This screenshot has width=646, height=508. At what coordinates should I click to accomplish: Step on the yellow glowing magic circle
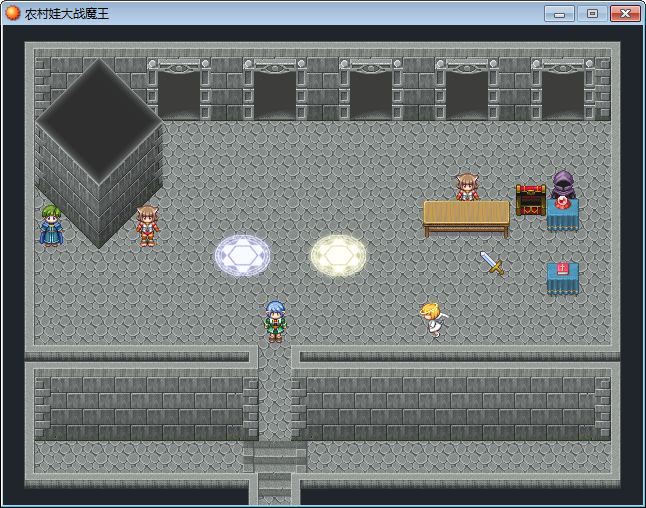pyautogui.click(x=338, y=255)
